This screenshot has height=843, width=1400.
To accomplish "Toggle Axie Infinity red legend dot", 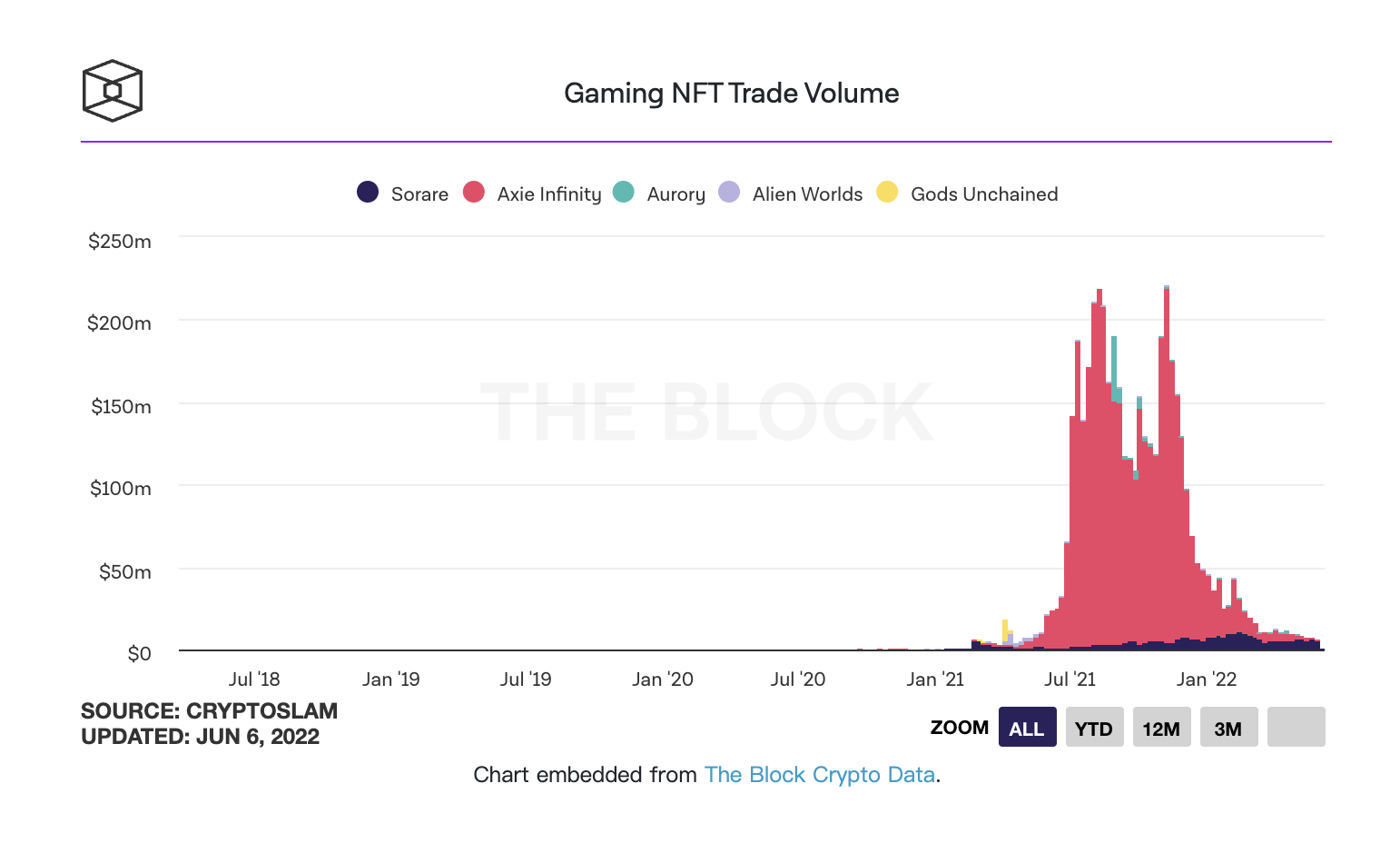I will [473, 192].
